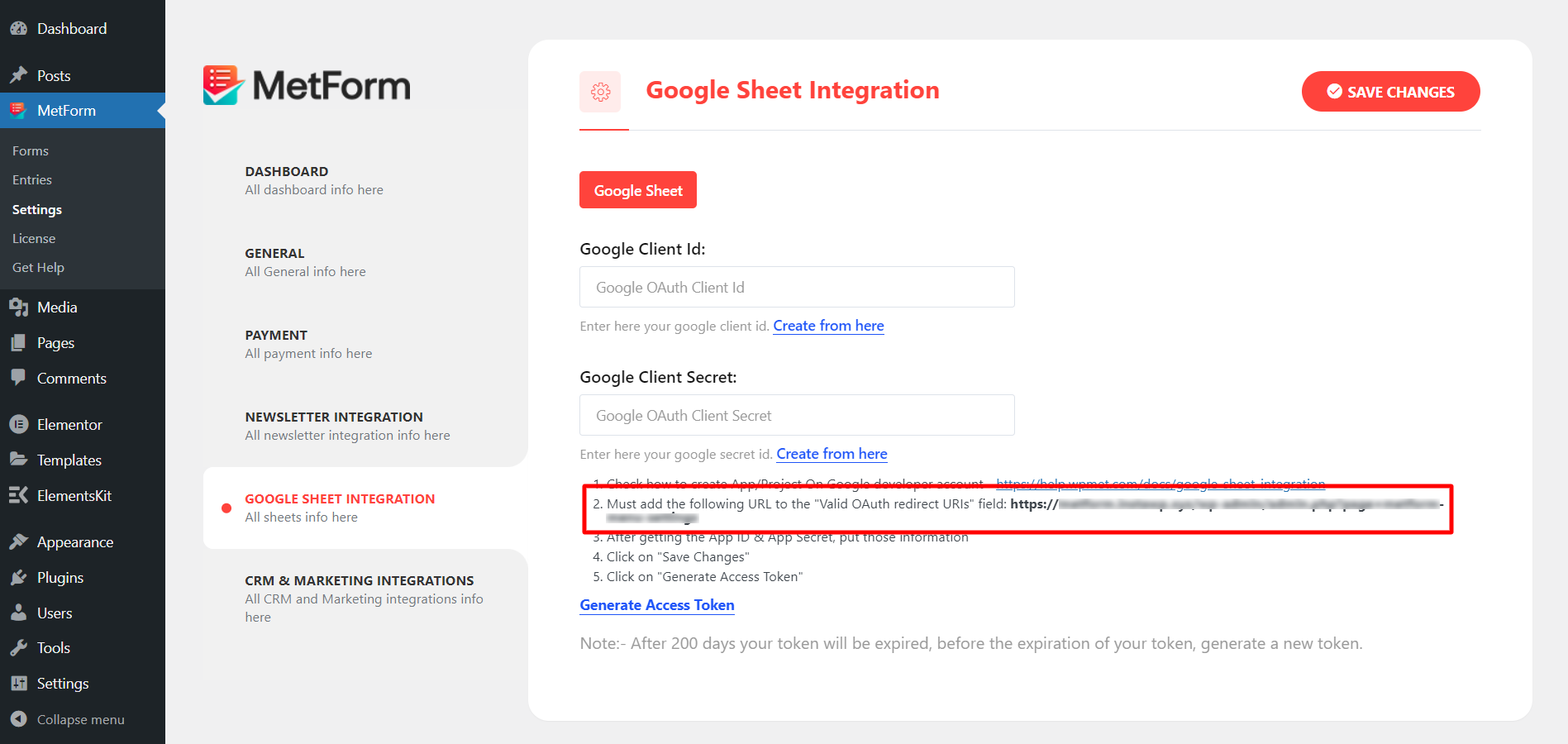Click the Plugins plug icon
The image size is (1568, 744).
[x=18, y=577]
